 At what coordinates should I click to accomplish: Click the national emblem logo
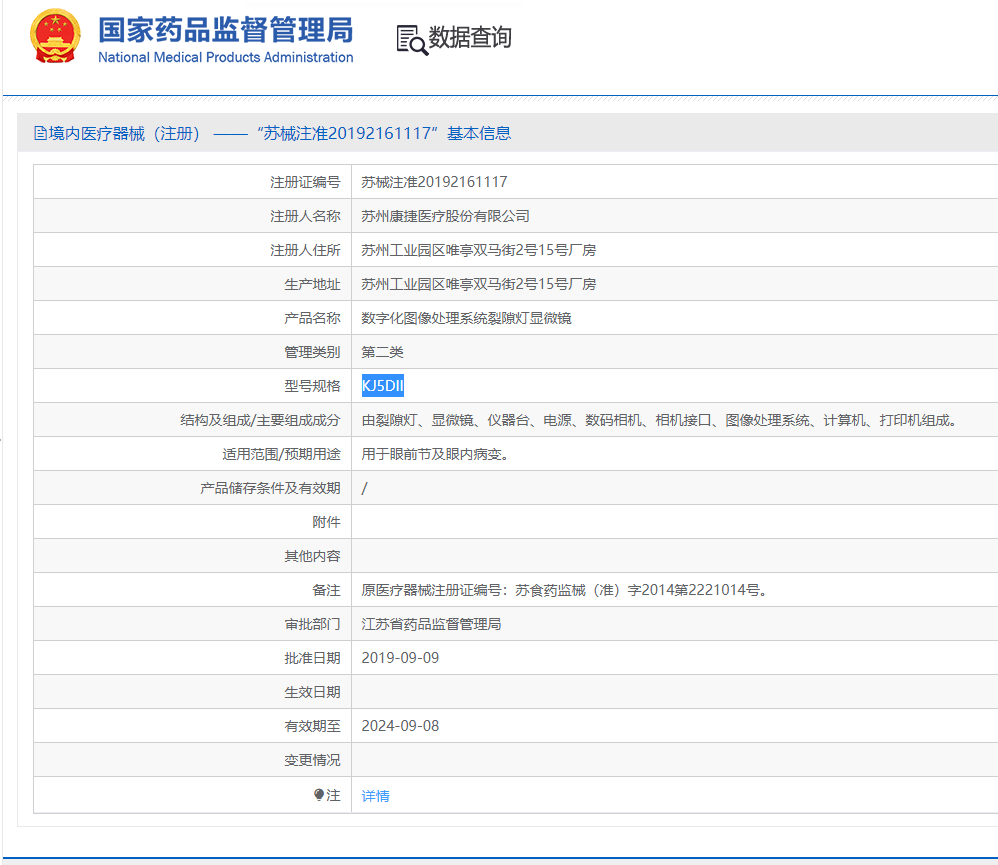(55, 36)
